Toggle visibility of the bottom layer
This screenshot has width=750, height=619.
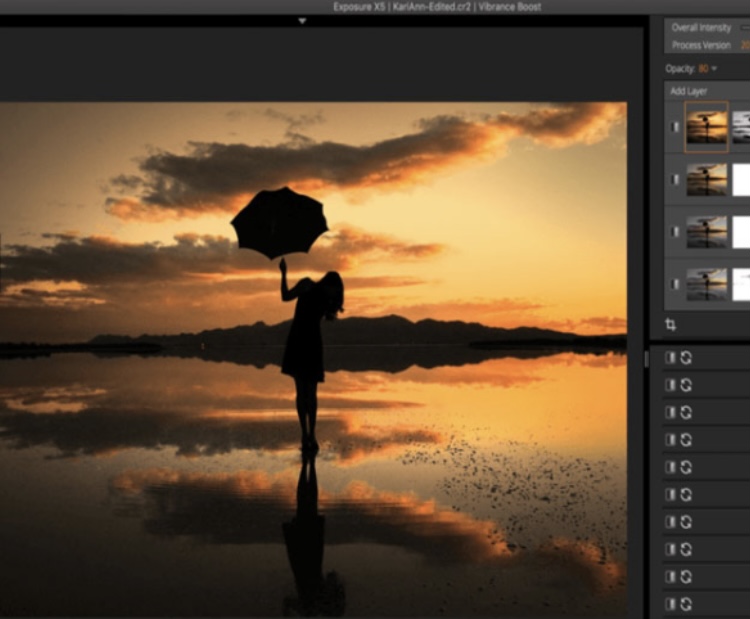tap(674, 284)
